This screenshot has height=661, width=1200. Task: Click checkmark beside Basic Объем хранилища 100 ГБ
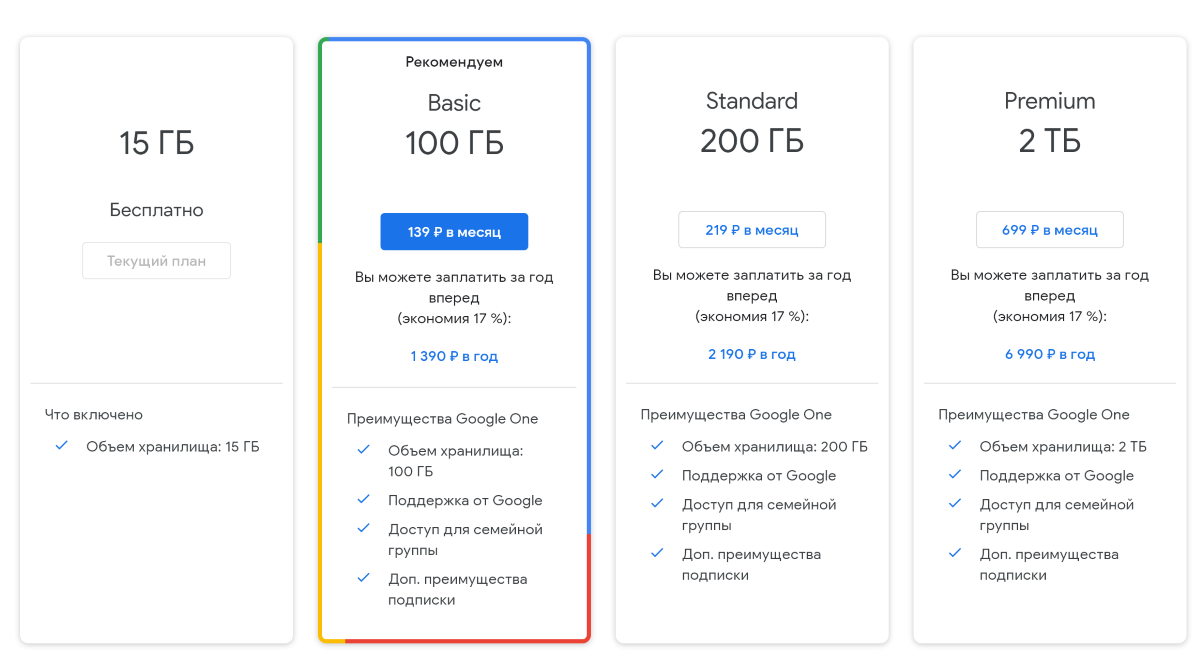click(x=364, y=450)
